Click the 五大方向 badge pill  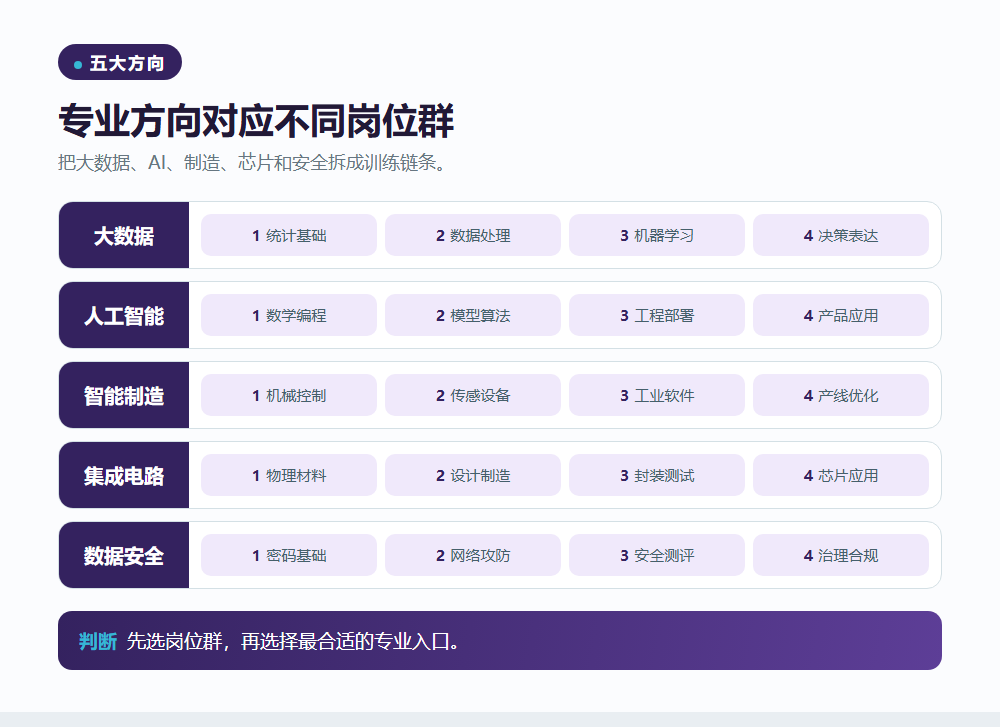[120, 62]
